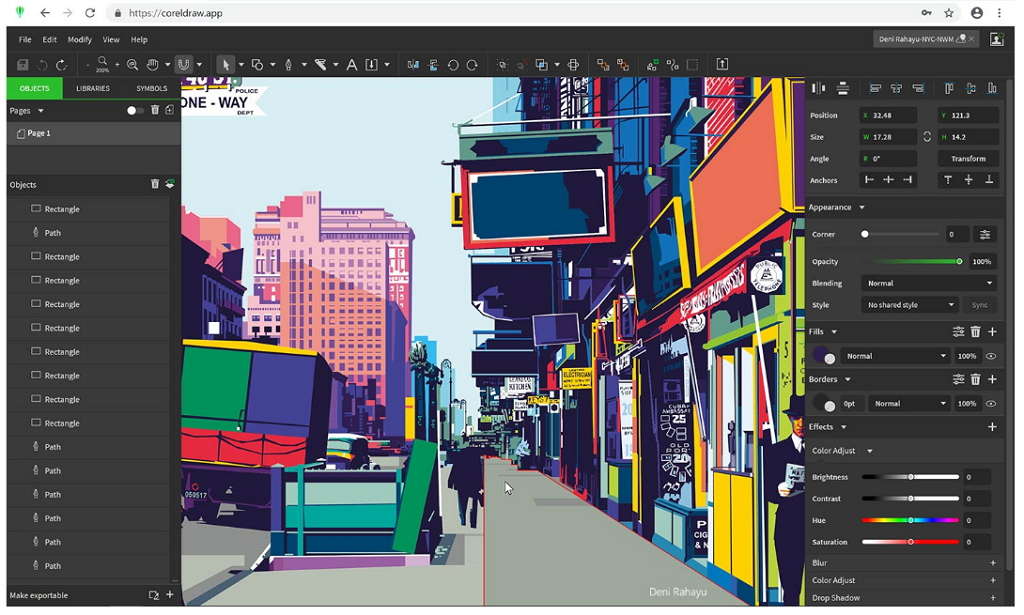Select the Text tool in toolbar

pyautogui.click(x=351, y=65)
